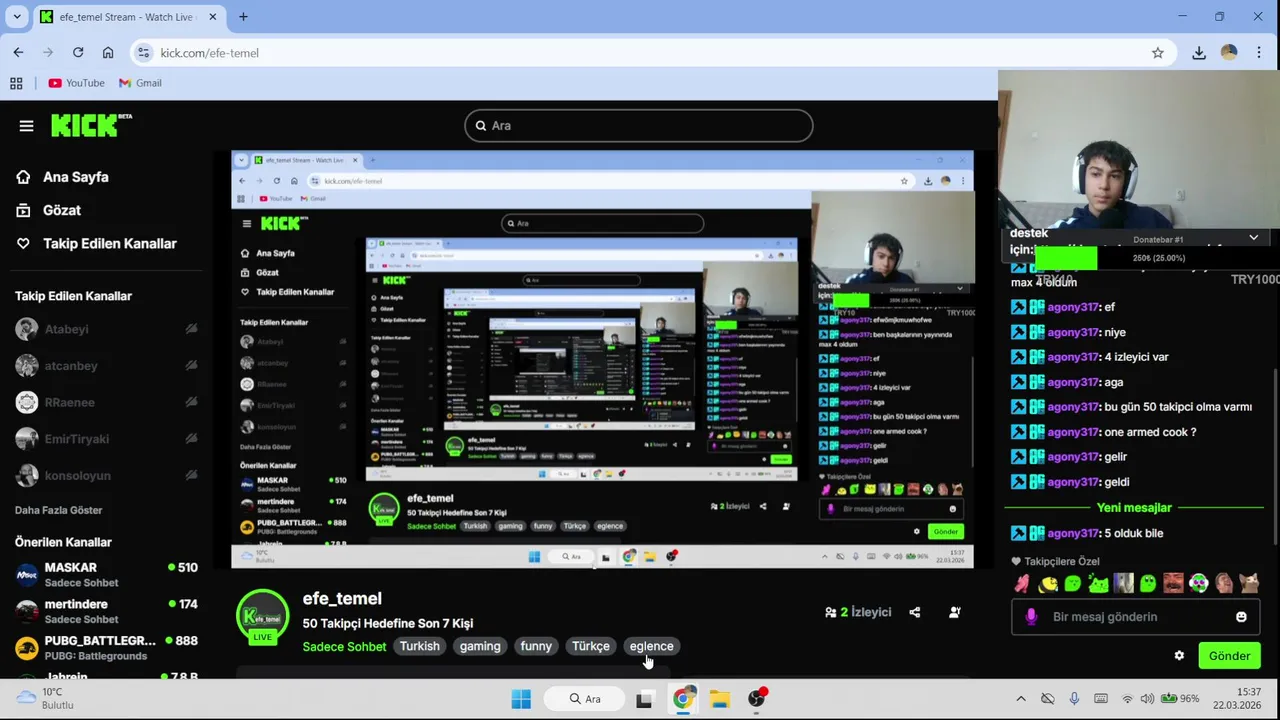Click agony317 in 'one armed cook' message

1073,432
